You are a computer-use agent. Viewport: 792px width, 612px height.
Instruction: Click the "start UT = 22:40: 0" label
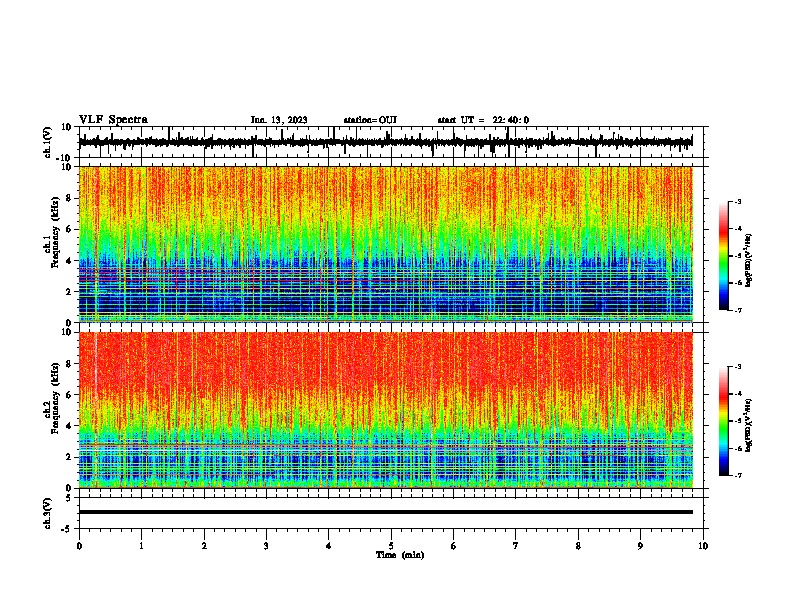[483, 120]
